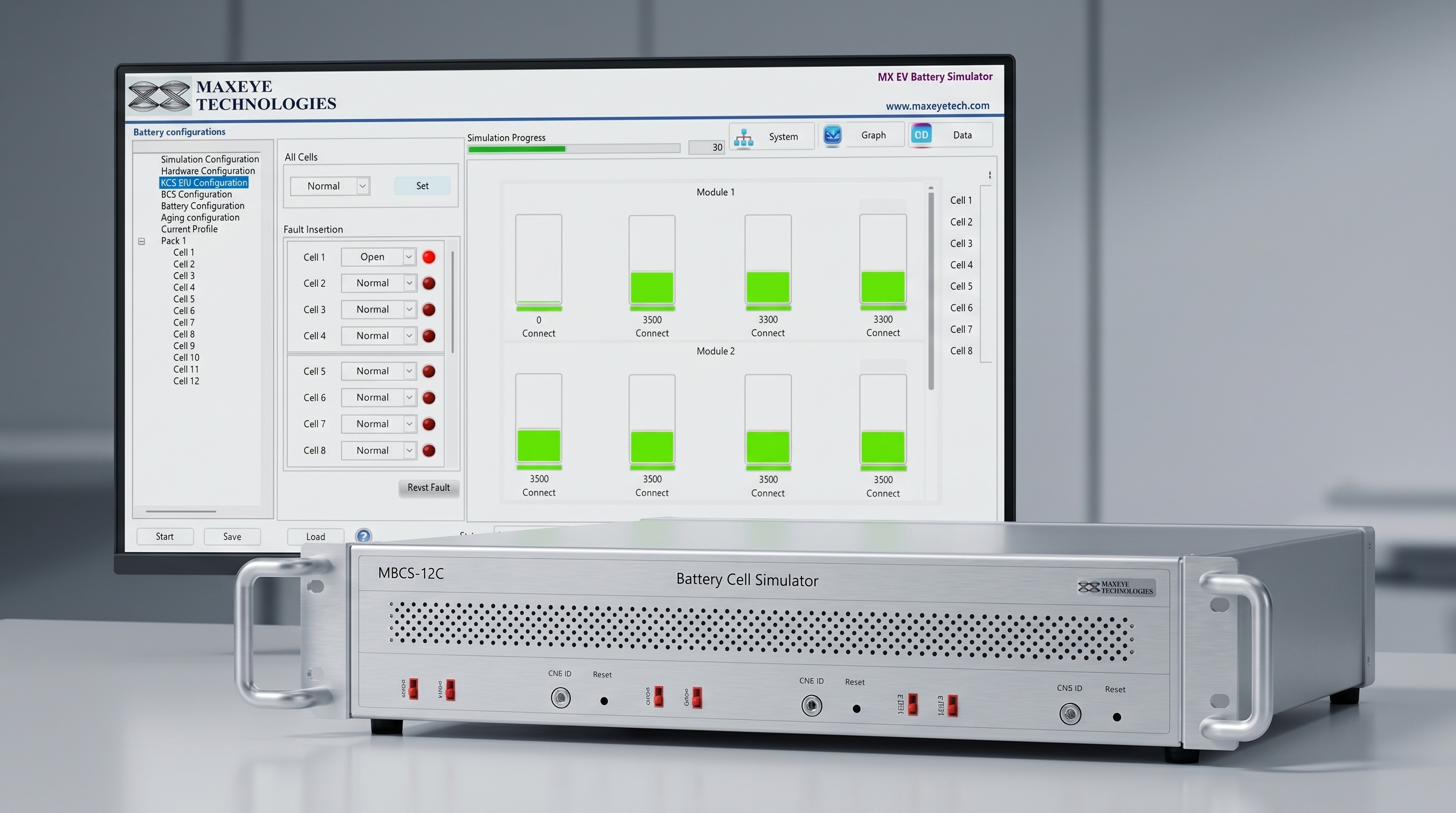Select Simulation Configuration in the tree
Screen dimensions: 1456x813
pyautogui.click(x=210, y=159)
